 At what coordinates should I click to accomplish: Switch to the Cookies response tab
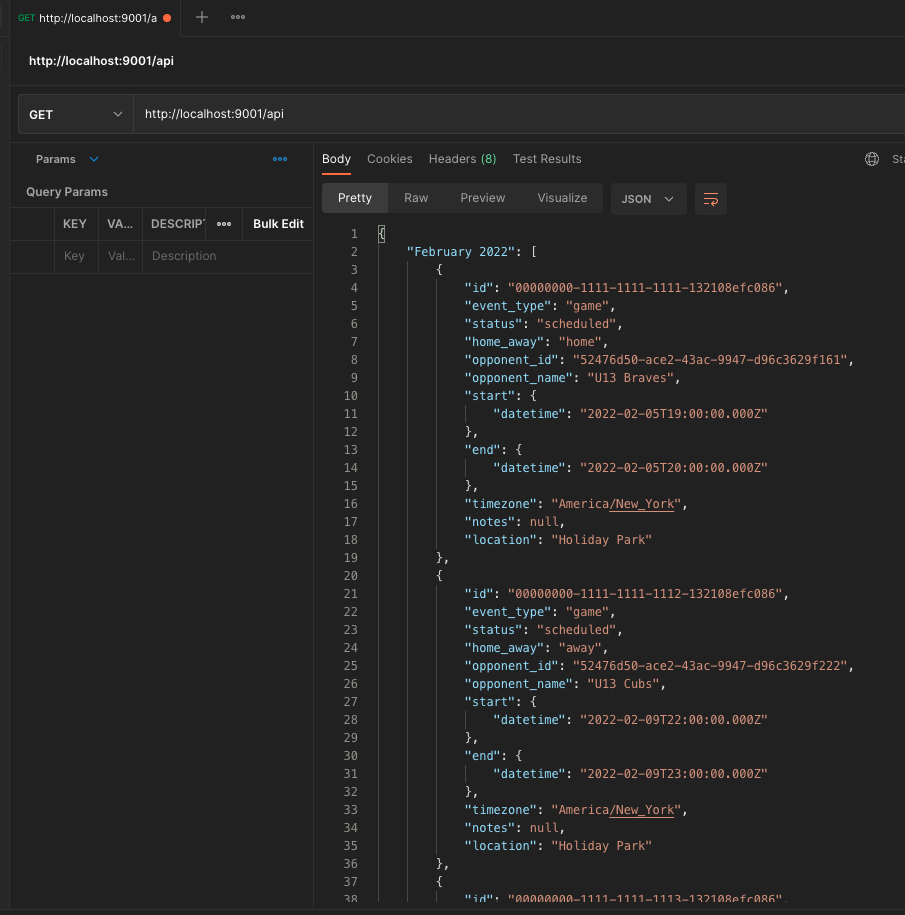(x=390, y=159)
